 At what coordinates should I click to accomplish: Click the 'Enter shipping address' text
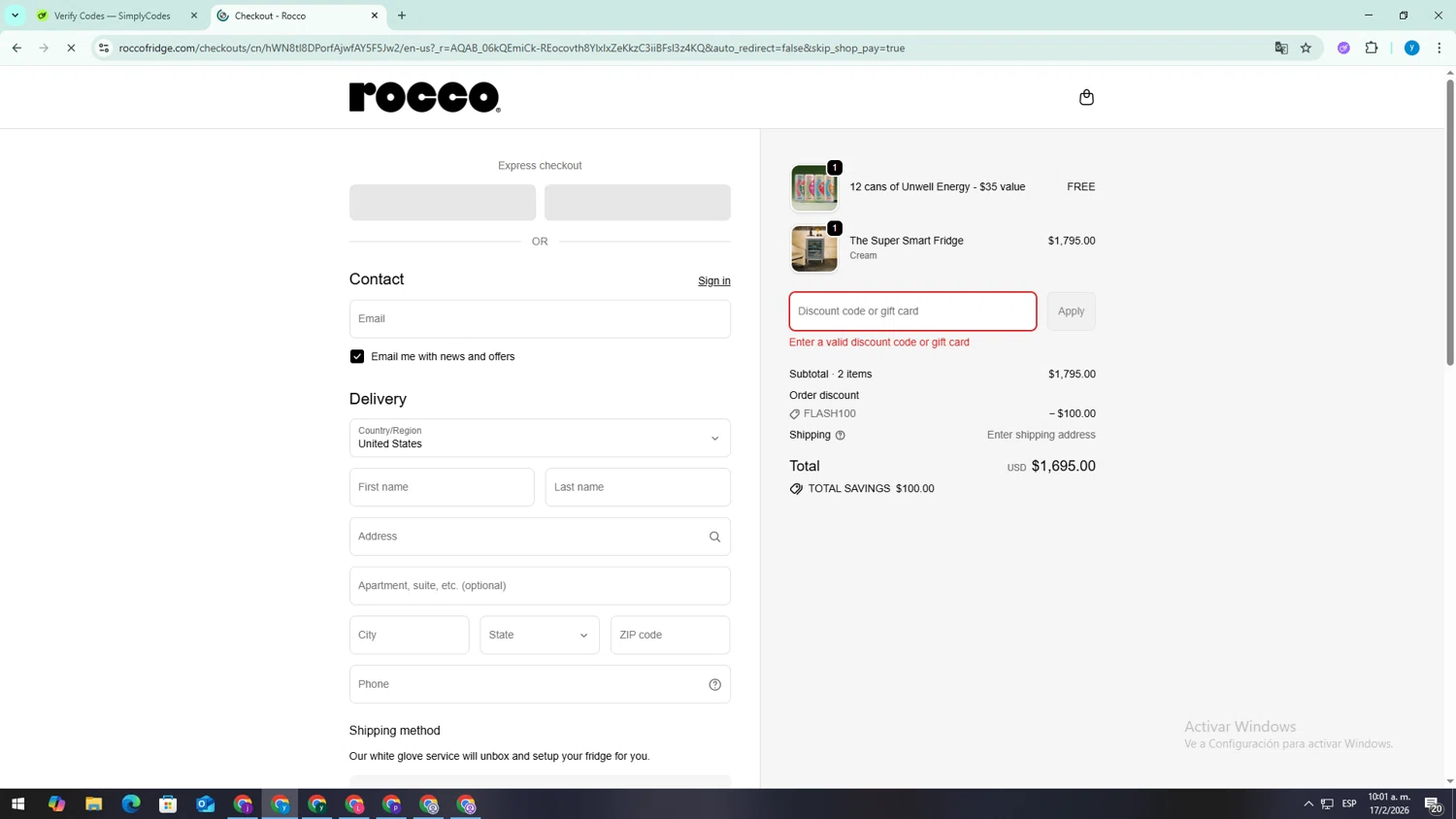pyautogui.click(x=1041, y=435)
